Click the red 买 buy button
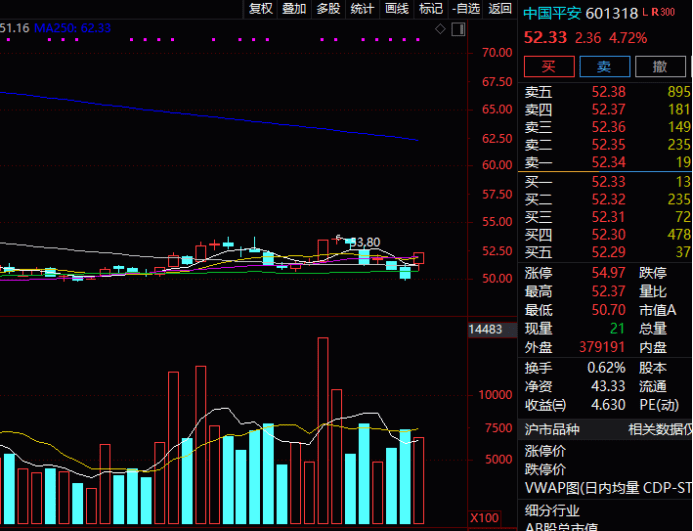Viewport: 693px width, 531px height. click(549, 67)
